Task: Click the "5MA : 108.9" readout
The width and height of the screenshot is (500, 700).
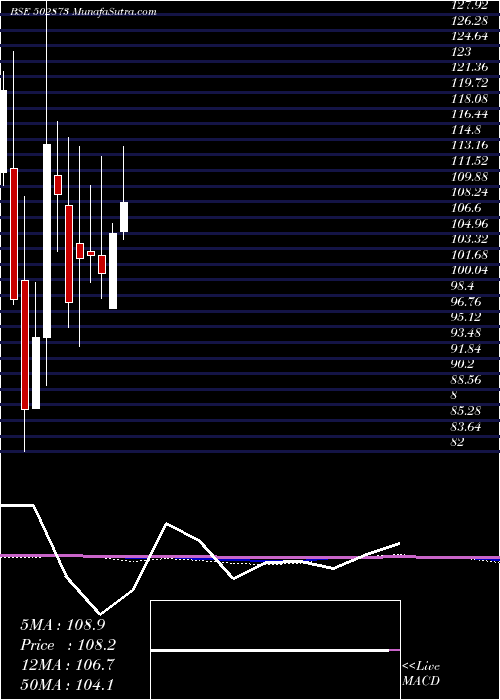Action: [x=62, y=625]
